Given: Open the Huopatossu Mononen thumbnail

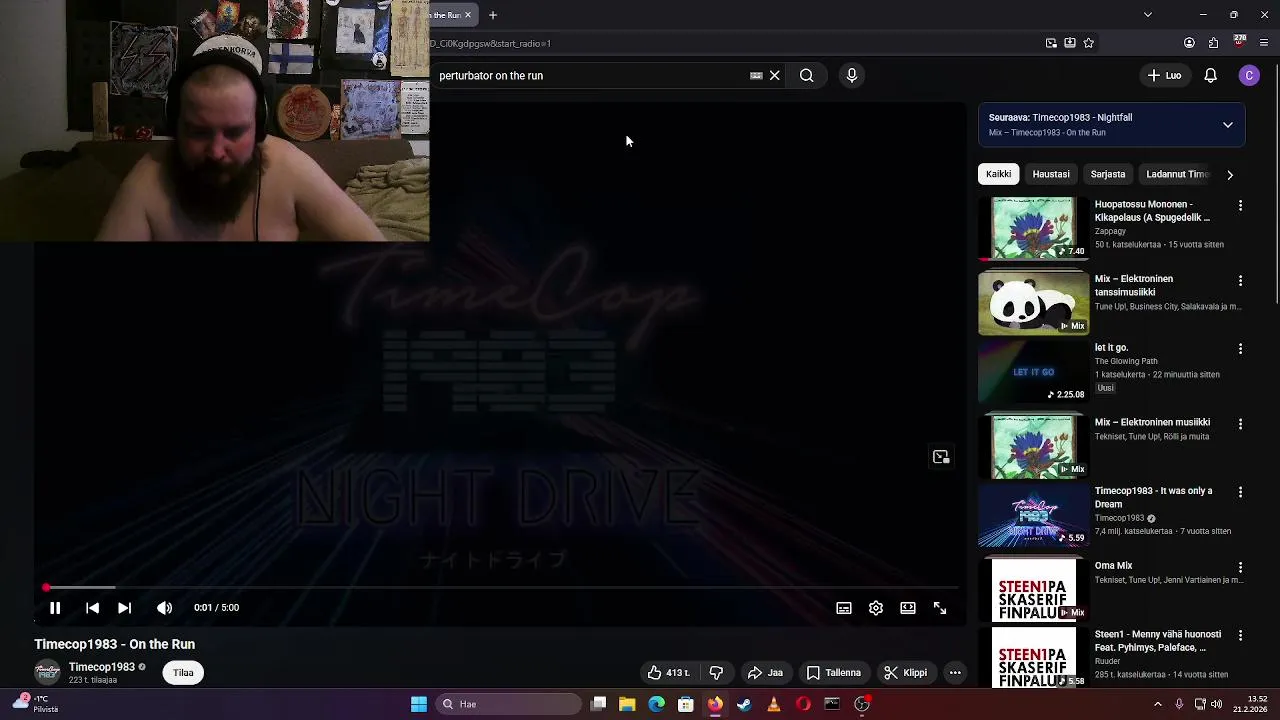Looking at the screenshot, I should pos(1033,228).
